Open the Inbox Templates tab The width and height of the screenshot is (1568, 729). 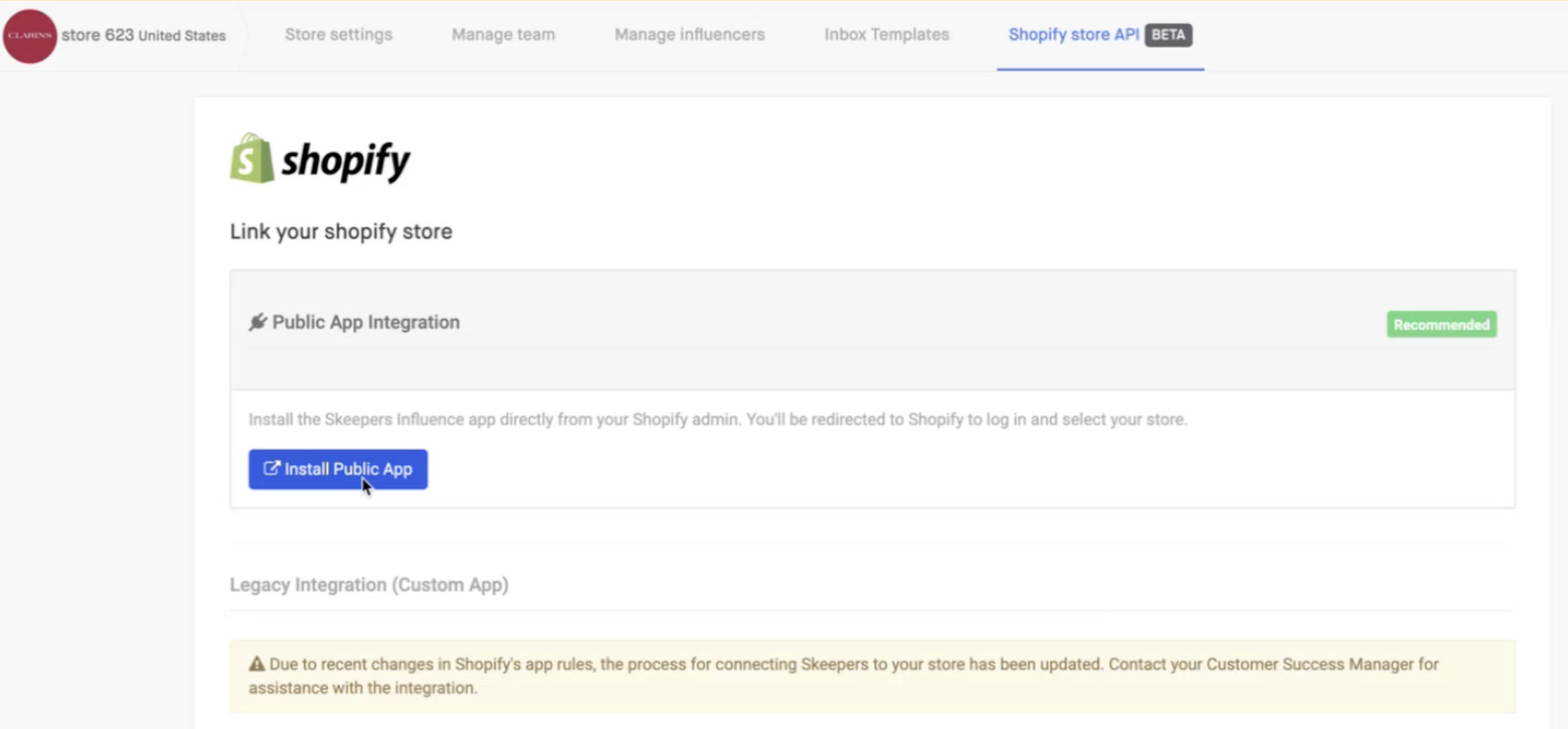pyautogui.click(x=886, y=34)
